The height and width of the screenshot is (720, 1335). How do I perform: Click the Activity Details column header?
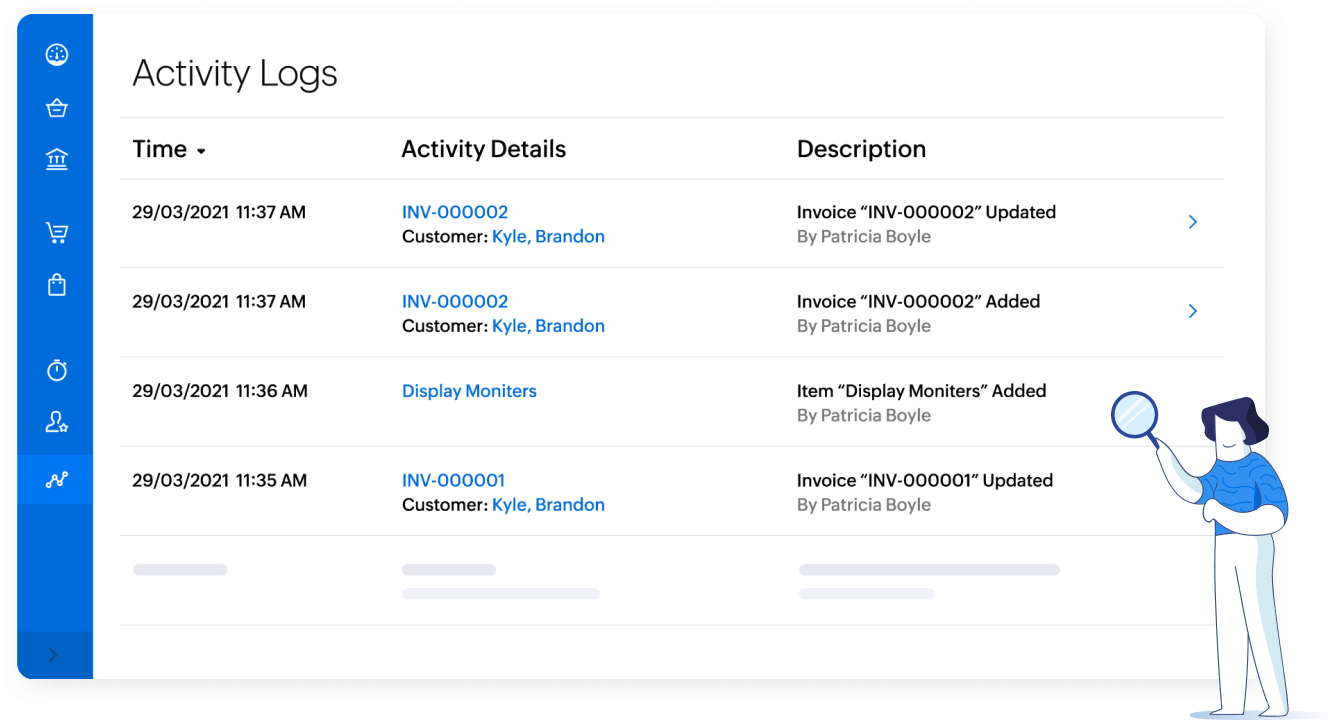pyautogui.click(x=484, y=149)
